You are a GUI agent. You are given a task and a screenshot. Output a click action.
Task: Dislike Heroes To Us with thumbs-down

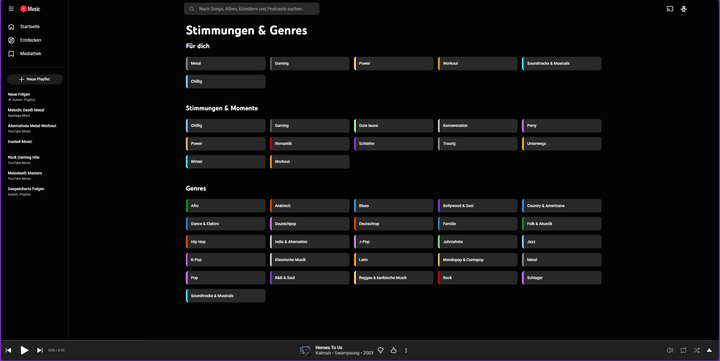pyautogui.click(x=381, y=350)
